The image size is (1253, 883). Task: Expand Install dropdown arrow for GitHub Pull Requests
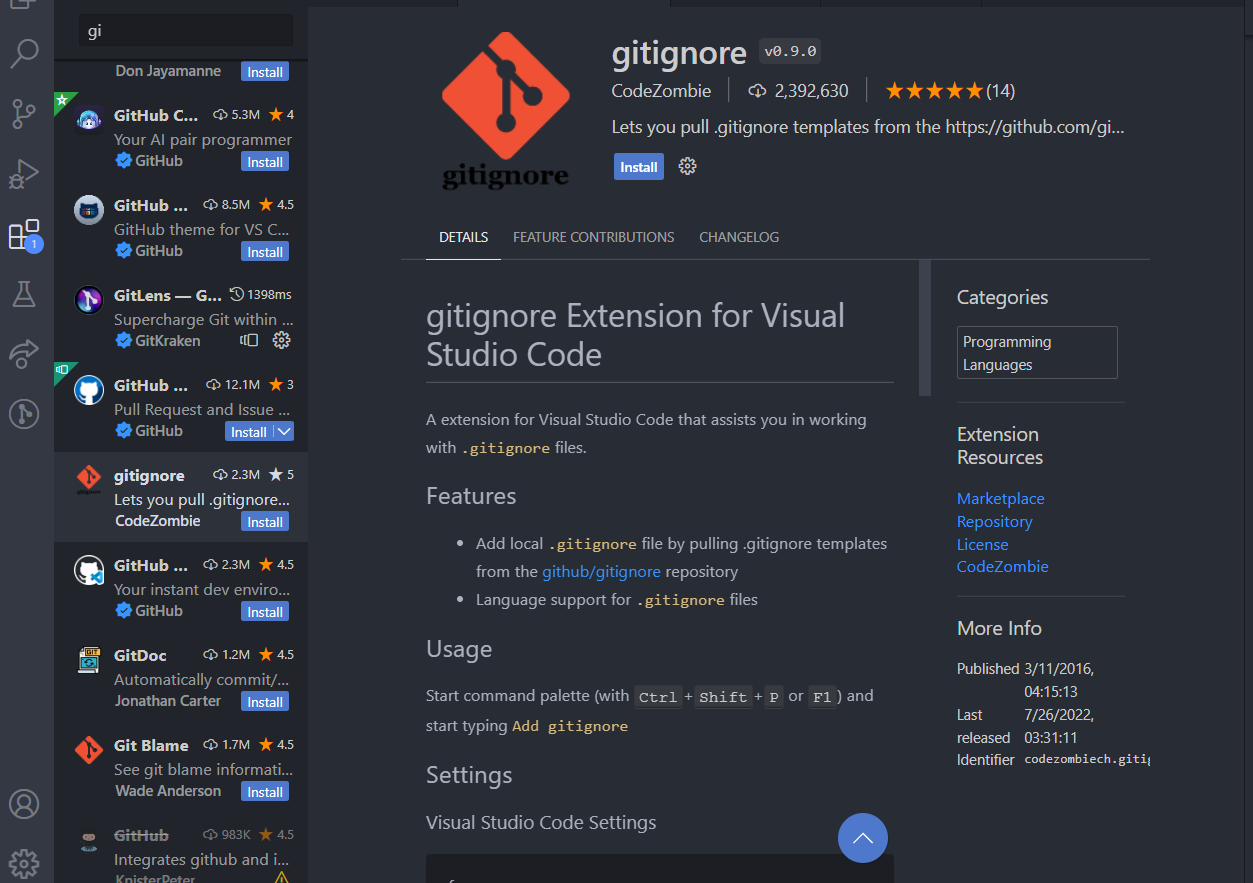click(x=284, y=431)
